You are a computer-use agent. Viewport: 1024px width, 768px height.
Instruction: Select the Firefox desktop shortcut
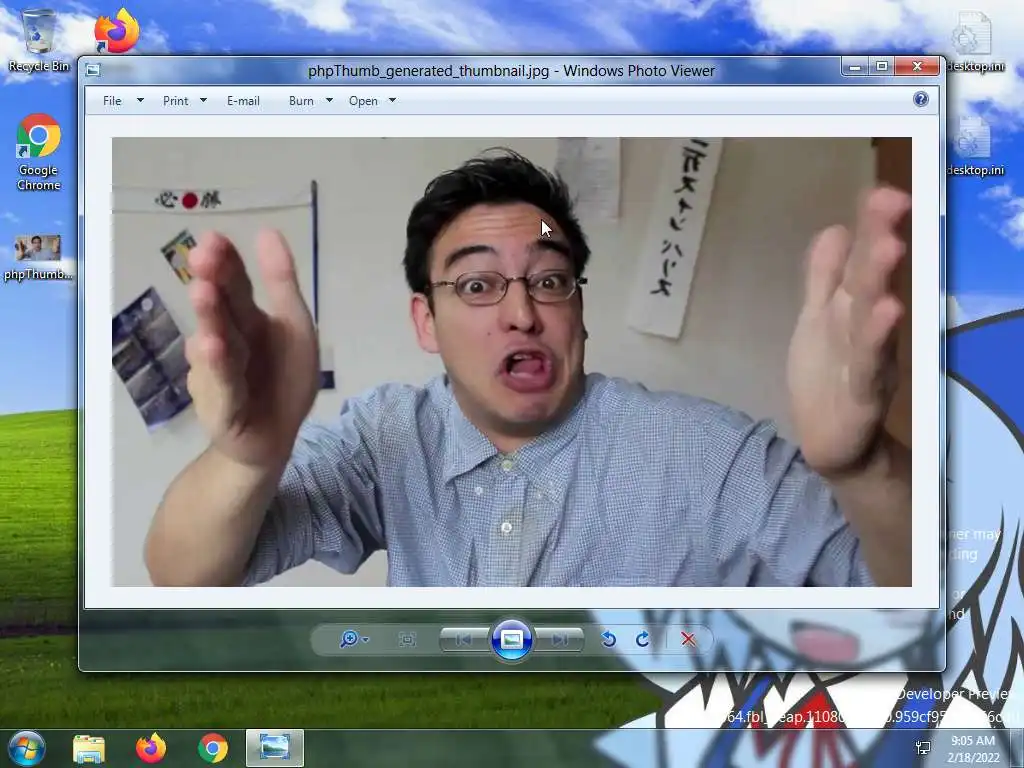pyautogui.click(x=116, y=30)
